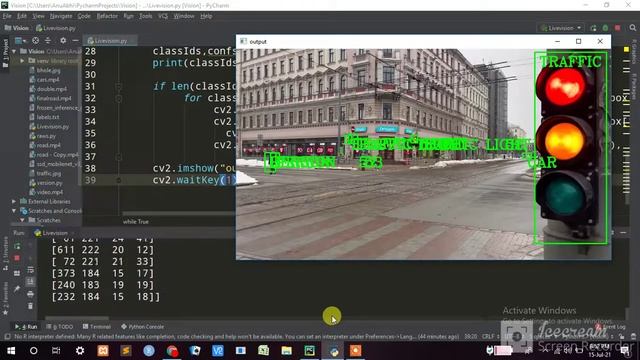The width and height of the screenshot is (640, 360).
Task: Open the Run menu
Action: [x=129, y=16]
